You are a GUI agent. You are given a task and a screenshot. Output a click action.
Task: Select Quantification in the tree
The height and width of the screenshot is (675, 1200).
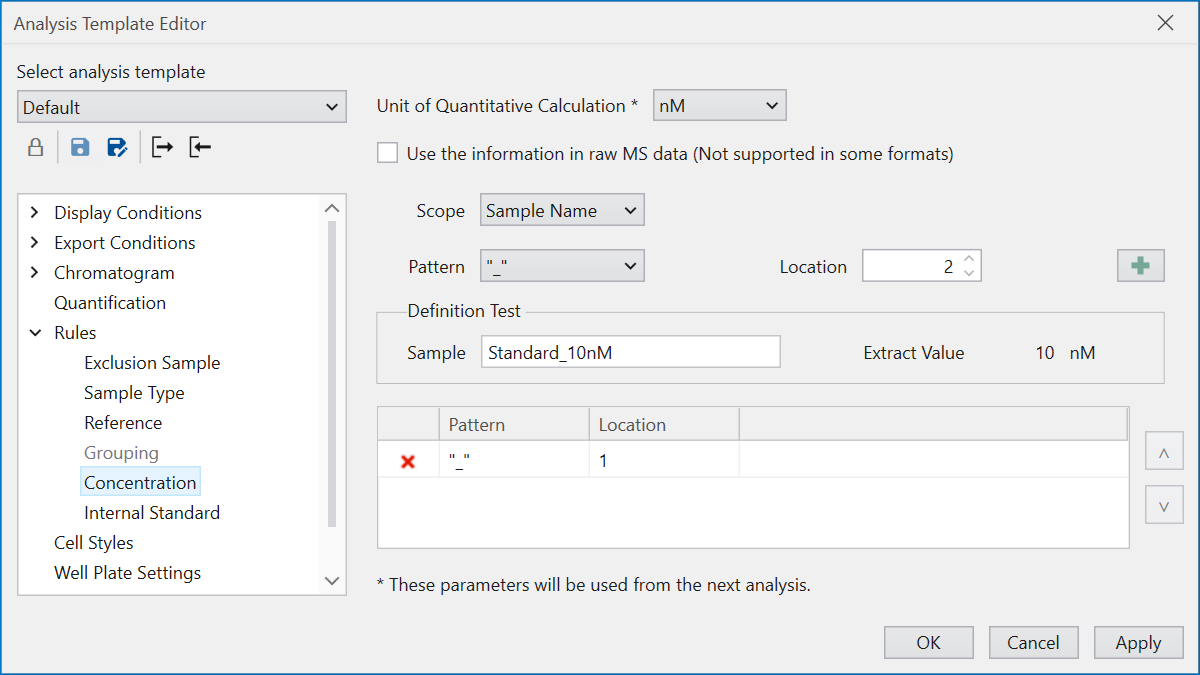pyautogui.click(x=110, y=303)
